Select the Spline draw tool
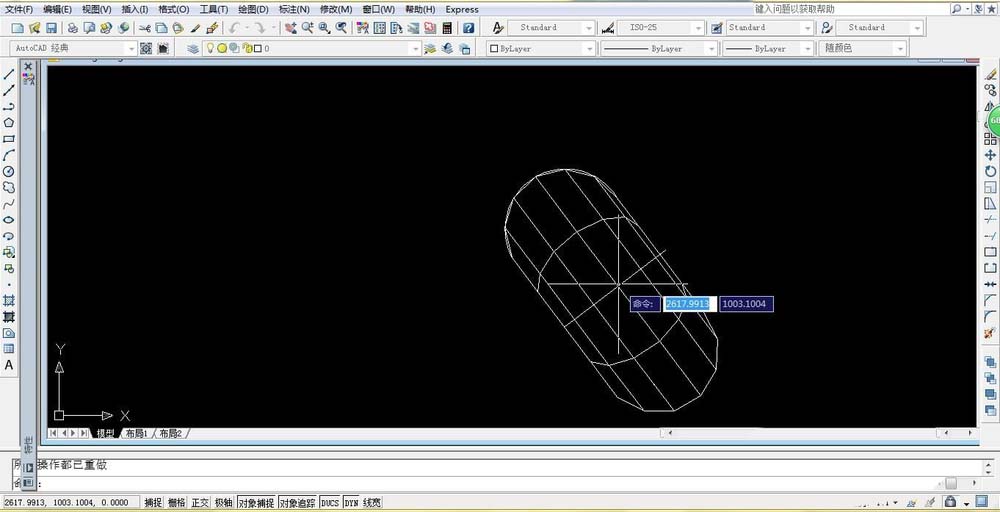 point(9,204)
